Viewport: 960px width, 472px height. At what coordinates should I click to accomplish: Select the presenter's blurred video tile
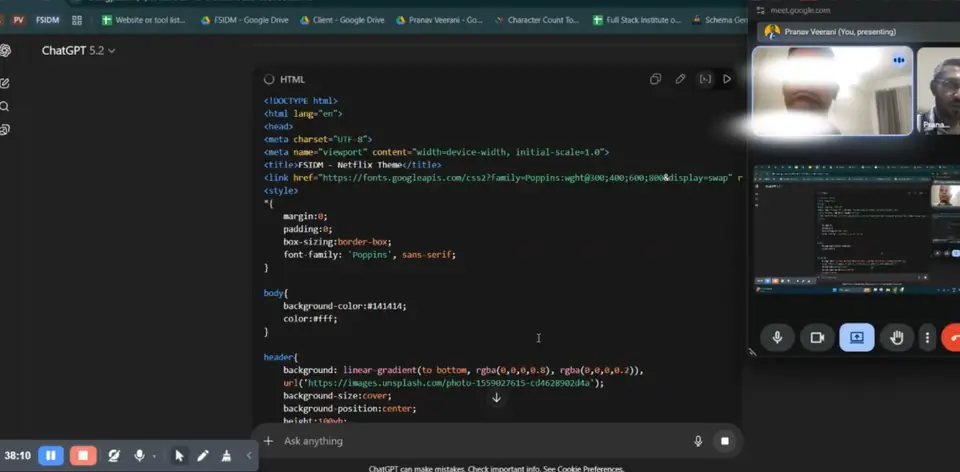tap(832, 91)
